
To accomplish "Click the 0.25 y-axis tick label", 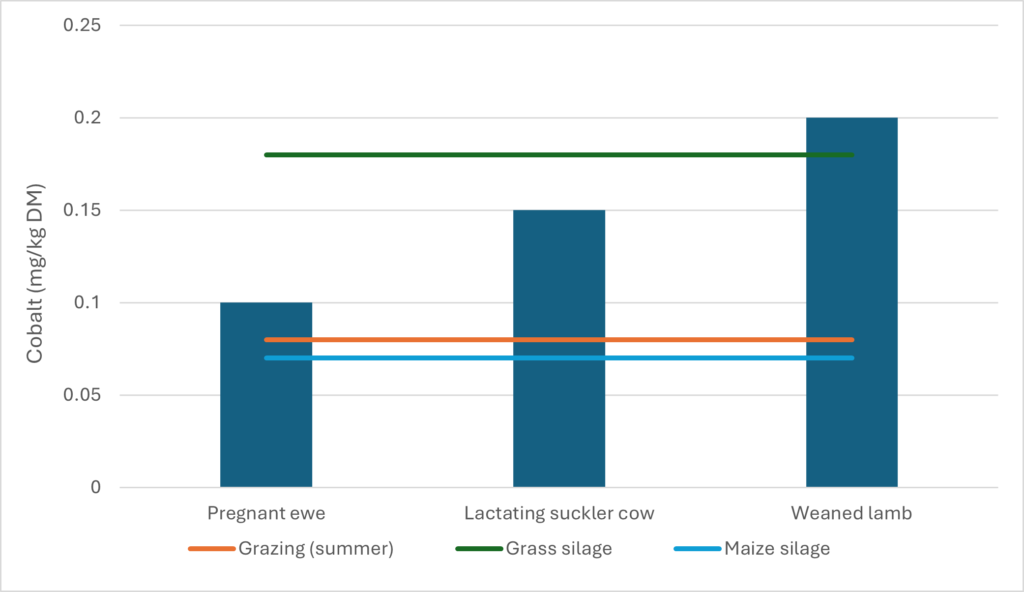I will (83, 25).
